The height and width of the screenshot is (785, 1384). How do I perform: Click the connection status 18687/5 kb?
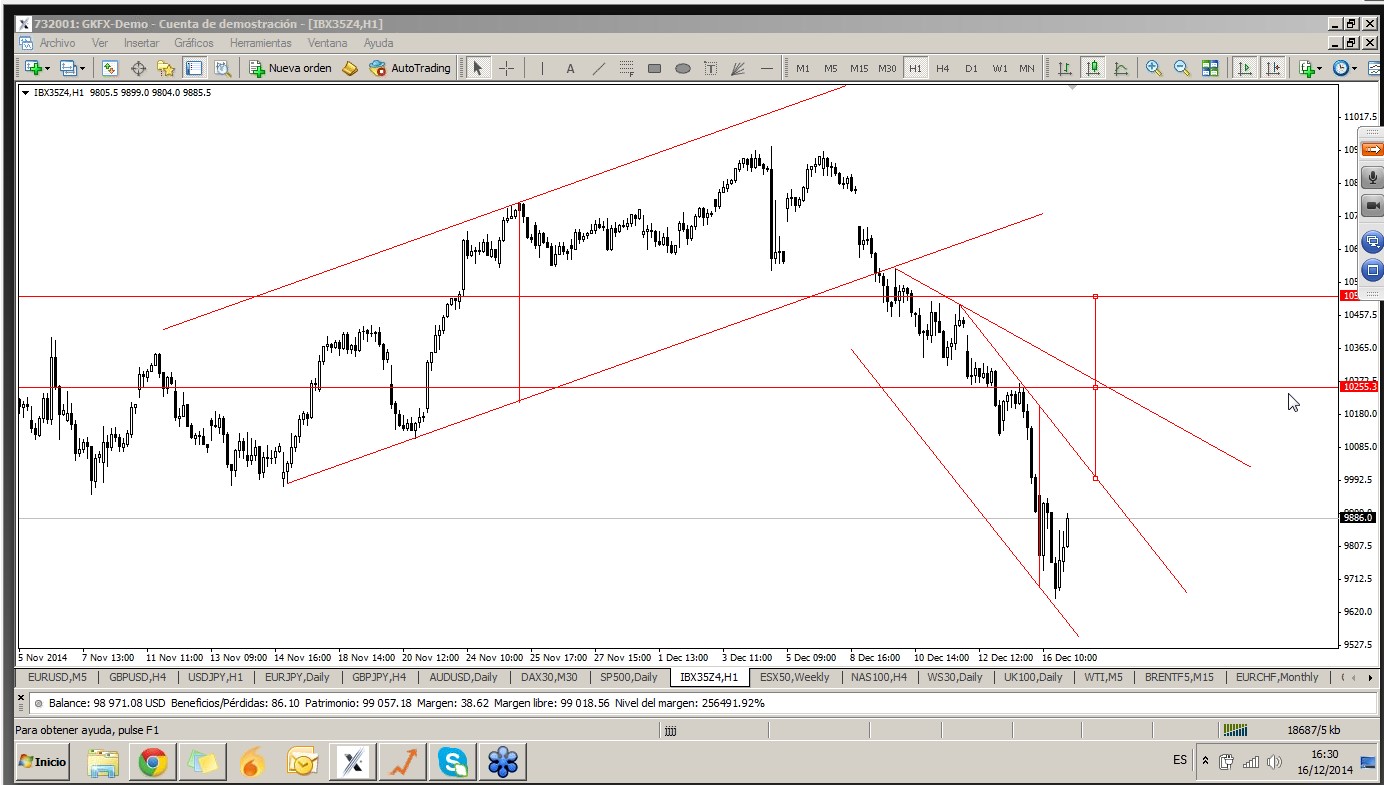pyautogui.click(x=1314, y=731)
